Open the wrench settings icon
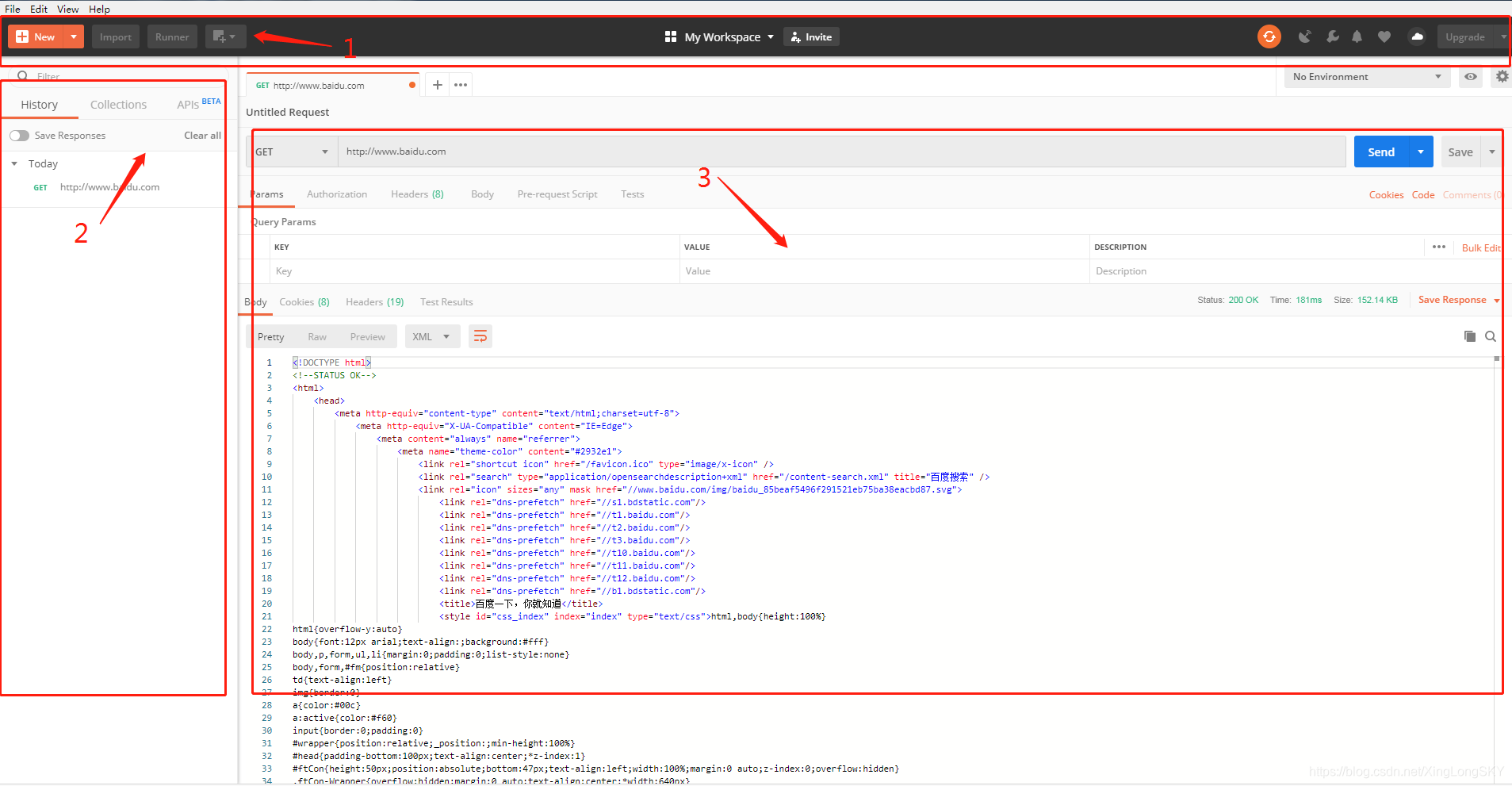 point(1332,36)
